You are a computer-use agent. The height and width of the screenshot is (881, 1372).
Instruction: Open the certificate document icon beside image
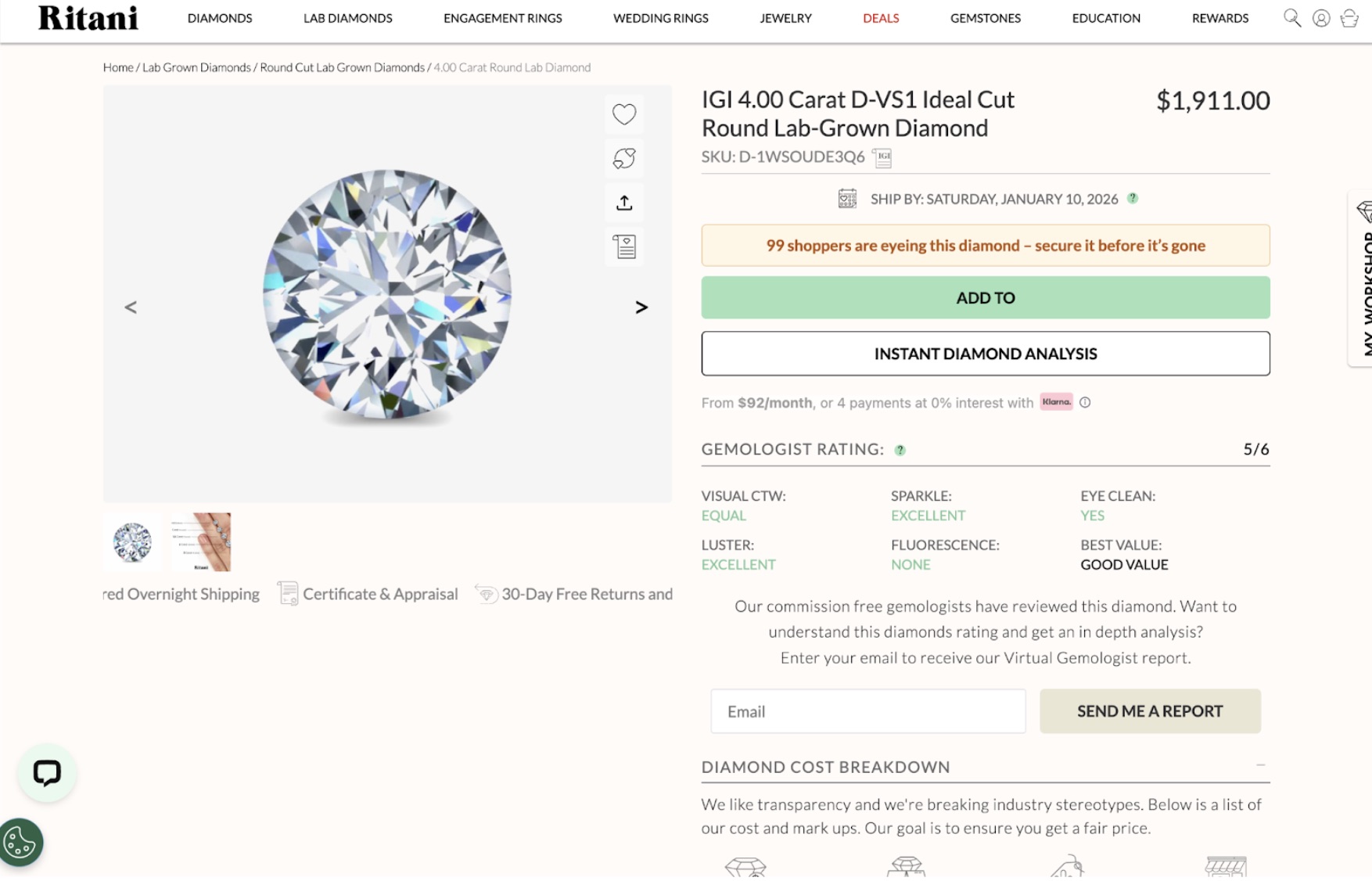tap(623, 247)
